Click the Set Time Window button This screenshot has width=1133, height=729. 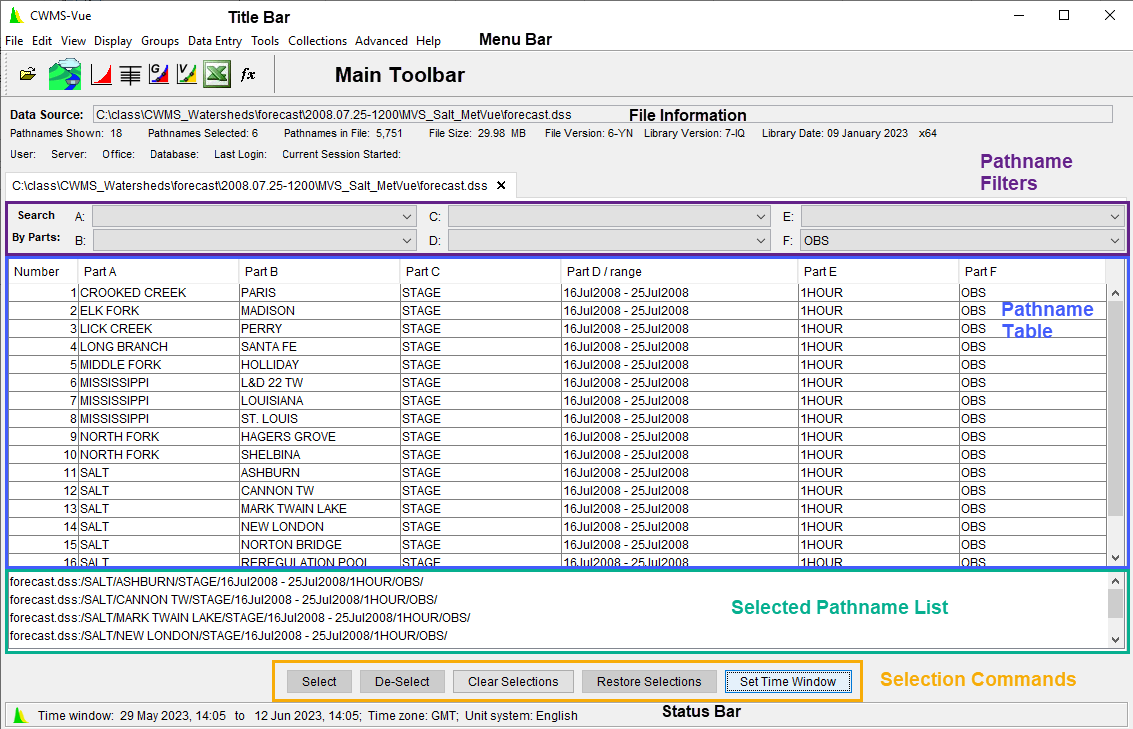pyautogui.click(x=788, y=681)
